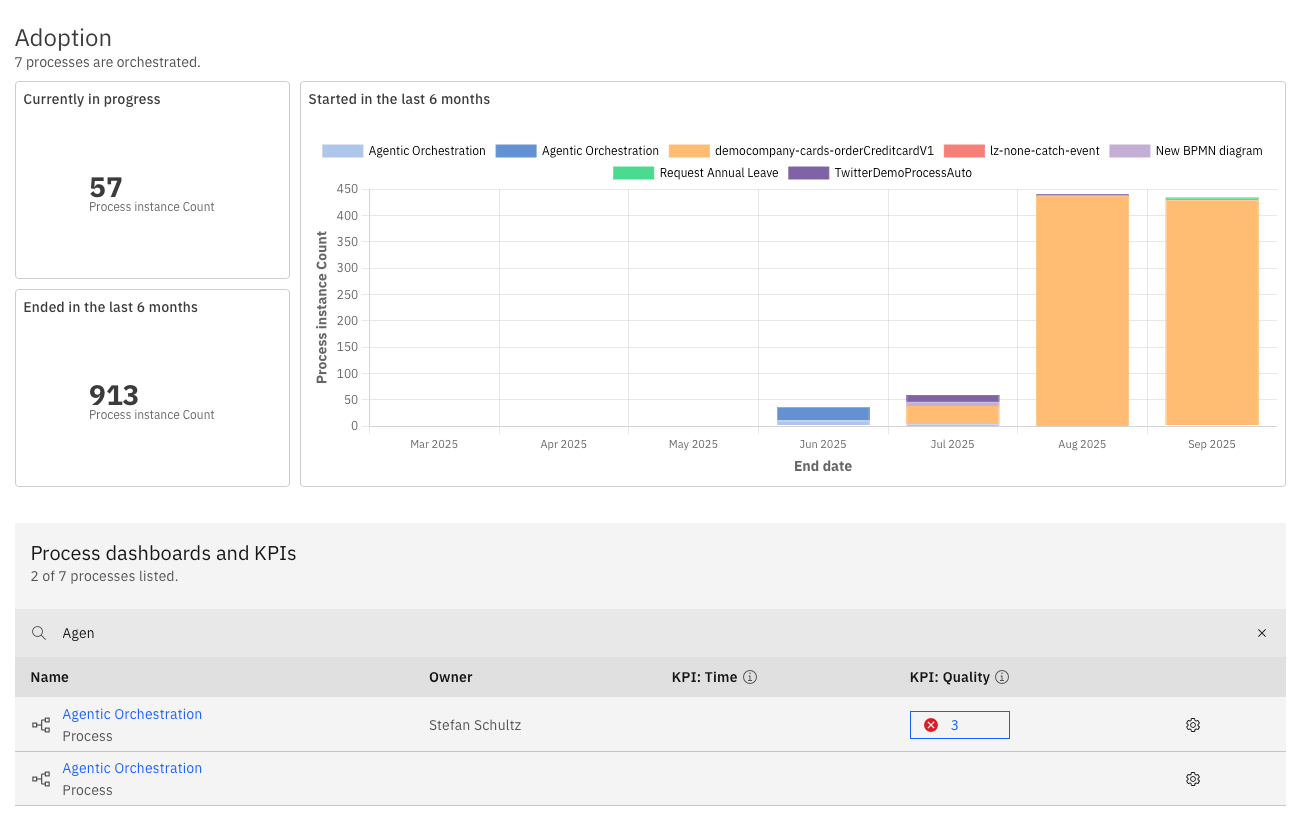This screenshot has width=1294, height=813.
Task: Click the red error icon in the quality badge
Action: coord(931,725)
